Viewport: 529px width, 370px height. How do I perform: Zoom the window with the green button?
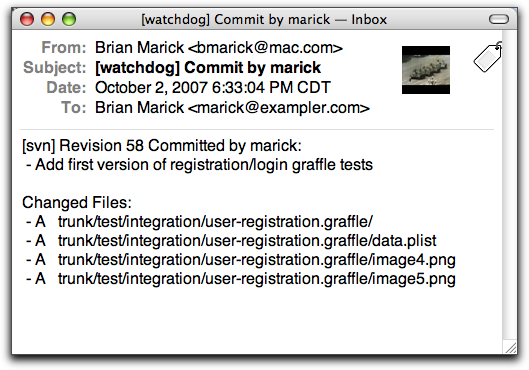69,19
